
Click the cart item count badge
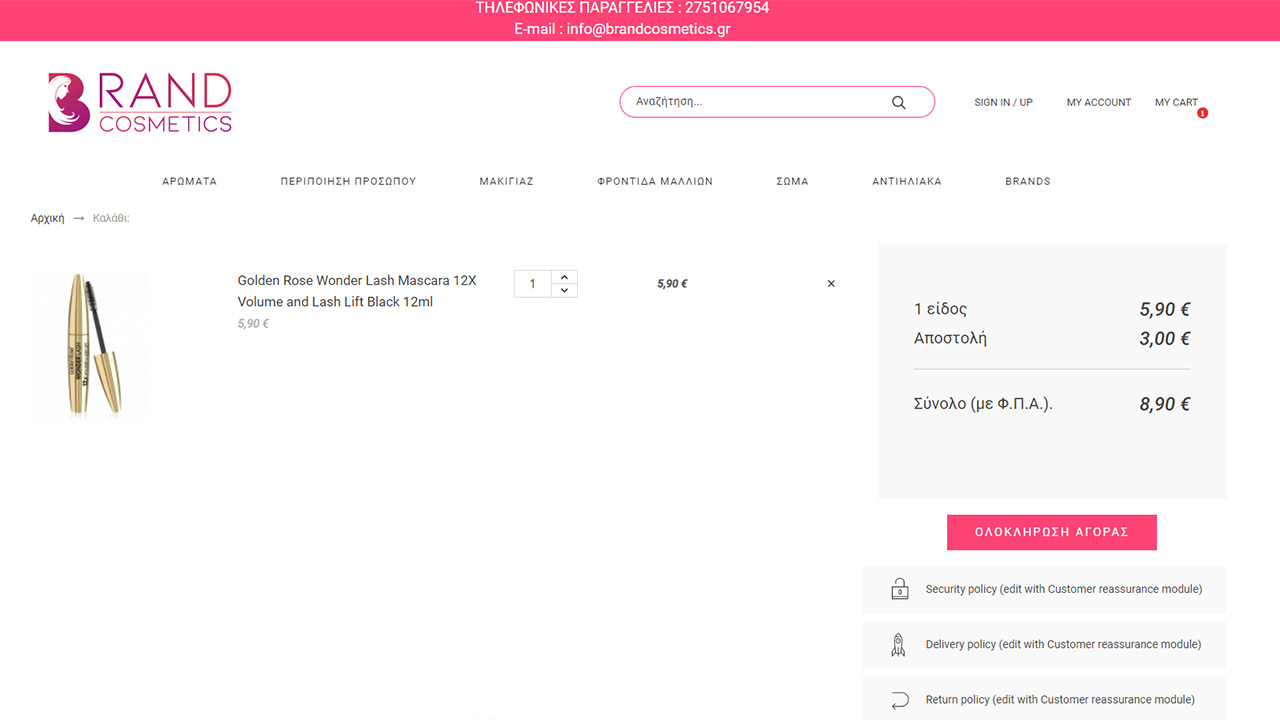click(1202, 114)
